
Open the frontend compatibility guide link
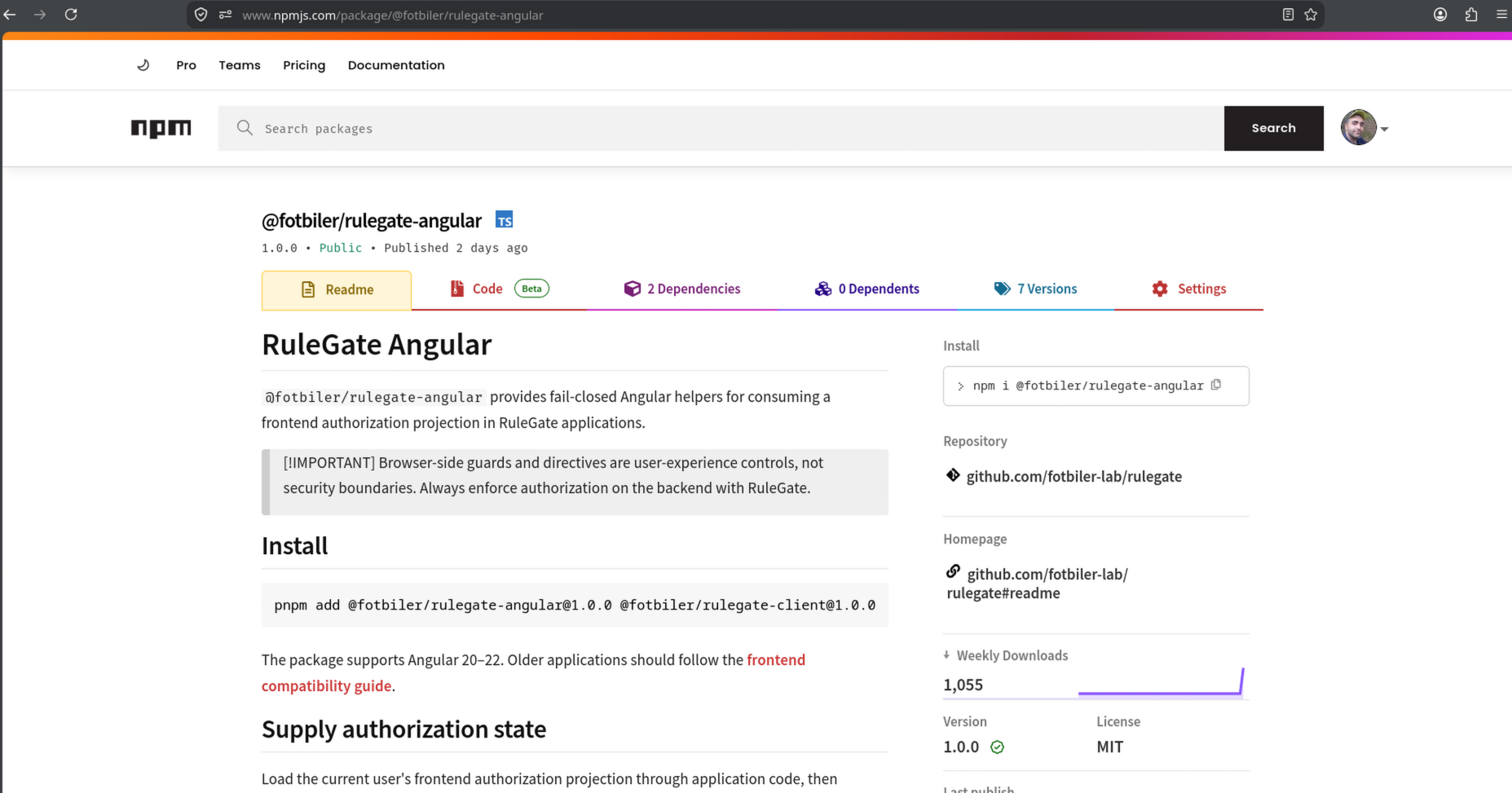pos(533,672)
